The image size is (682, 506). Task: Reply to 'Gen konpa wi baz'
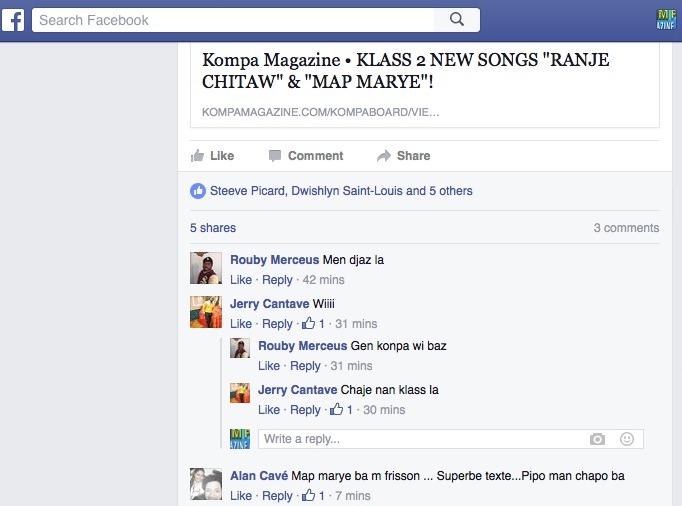point(305,366)
